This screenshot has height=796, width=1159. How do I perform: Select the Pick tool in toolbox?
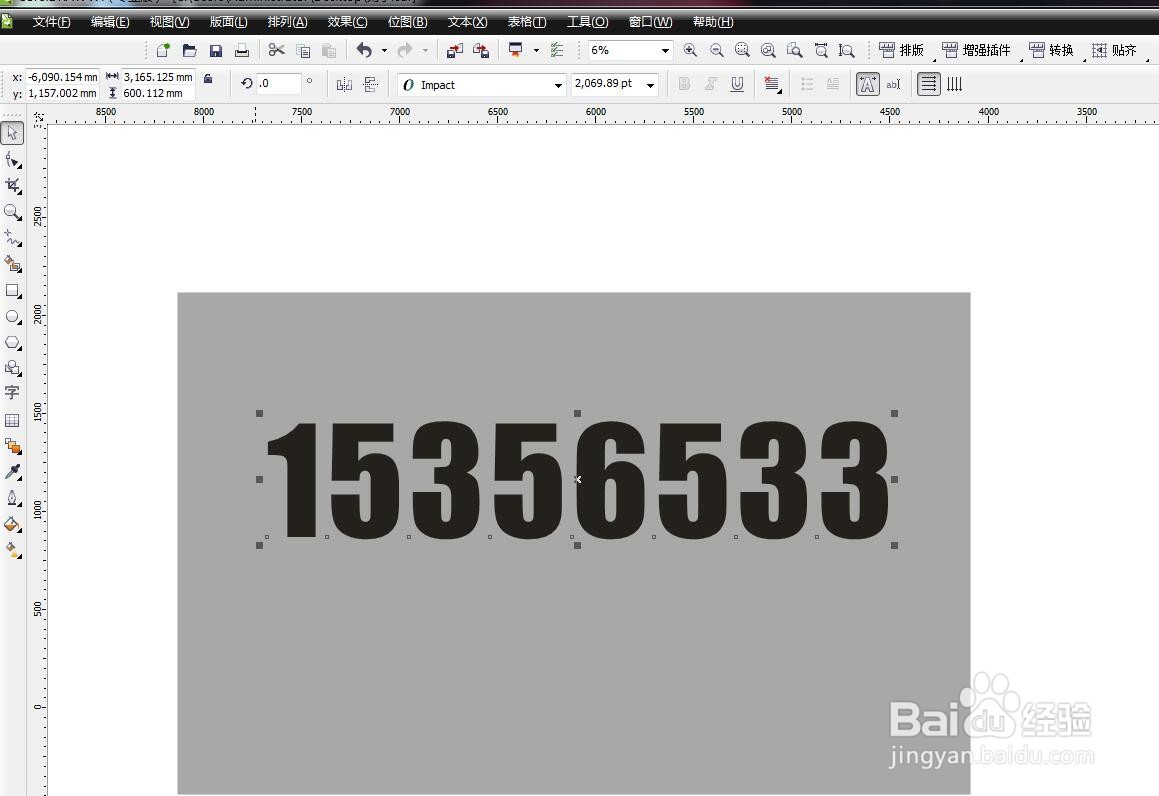point(12,134)
